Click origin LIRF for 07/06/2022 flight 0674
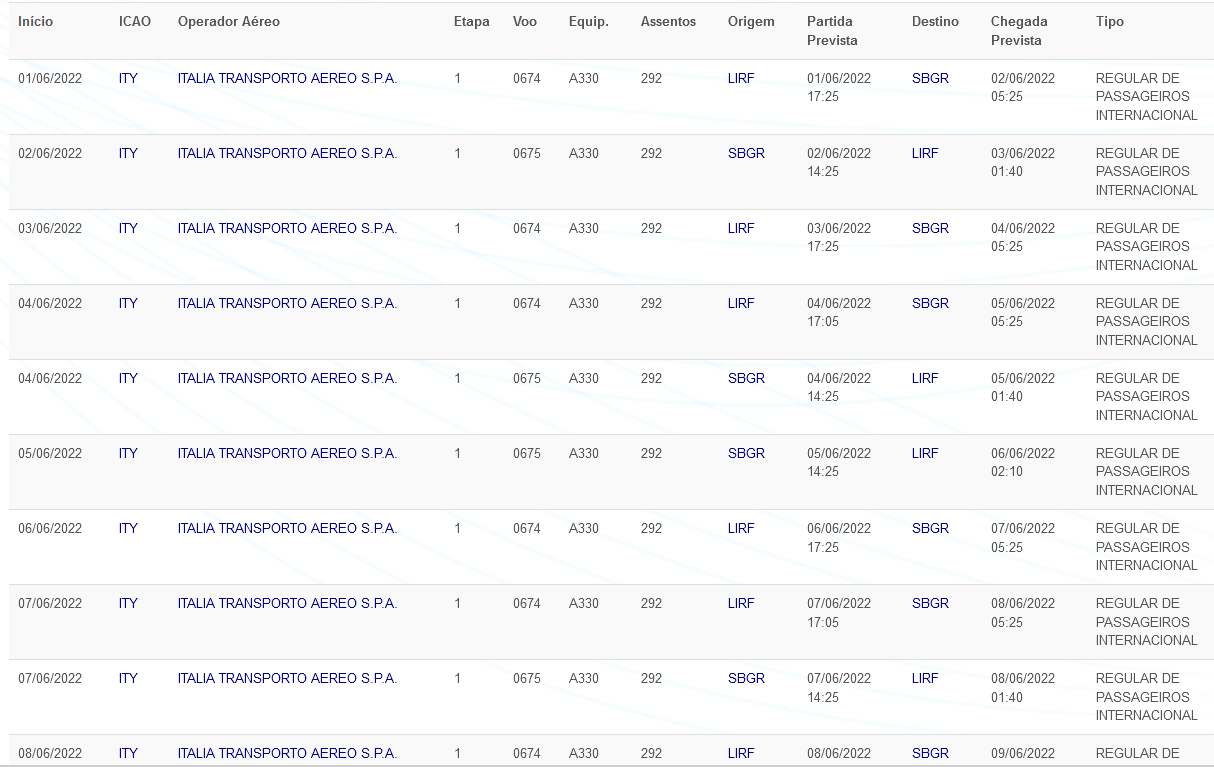 point(741,603)
